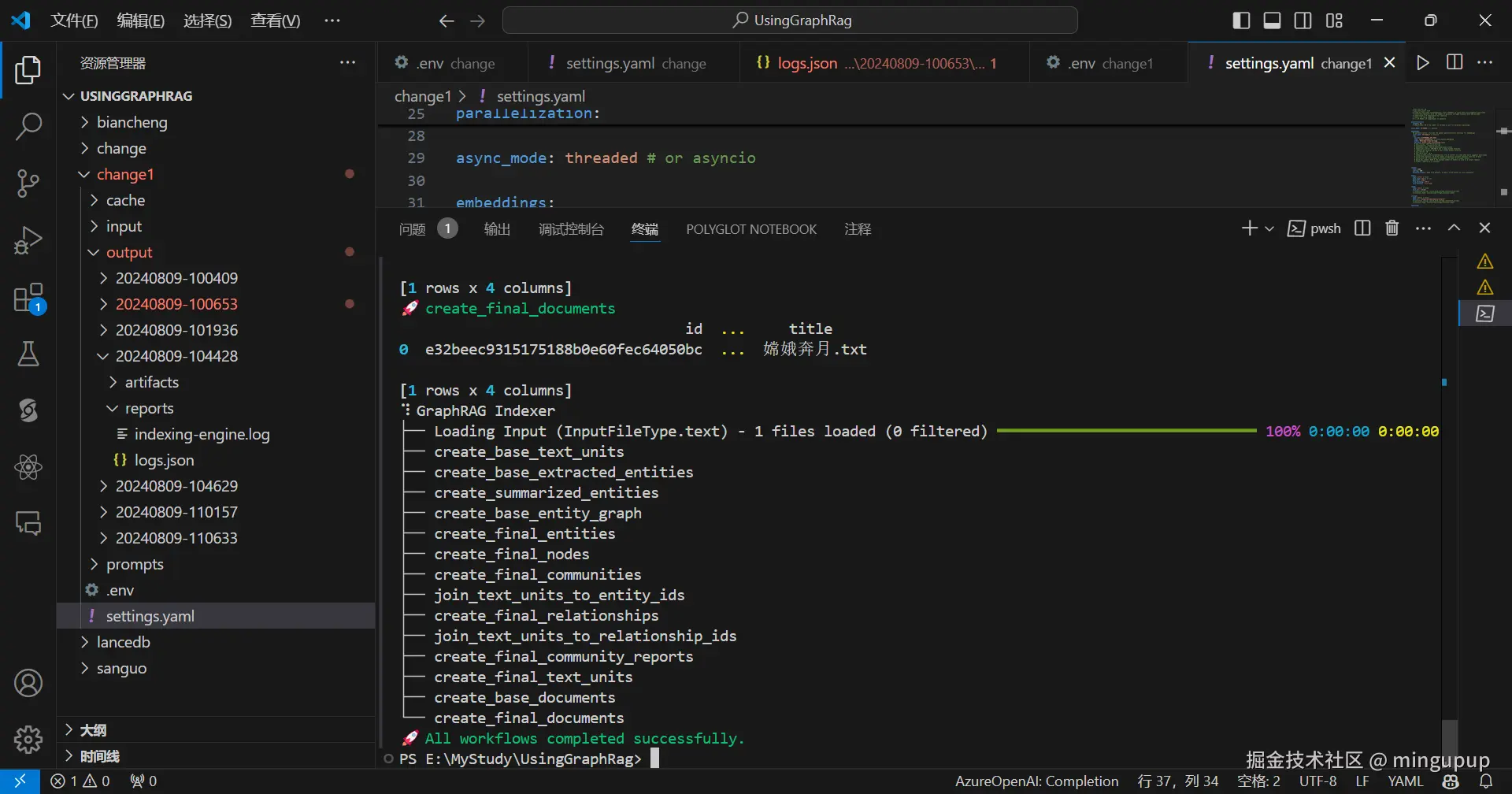Switch to the 输出 panel tab
The image size is (1512, 794).
pos(497,229)
